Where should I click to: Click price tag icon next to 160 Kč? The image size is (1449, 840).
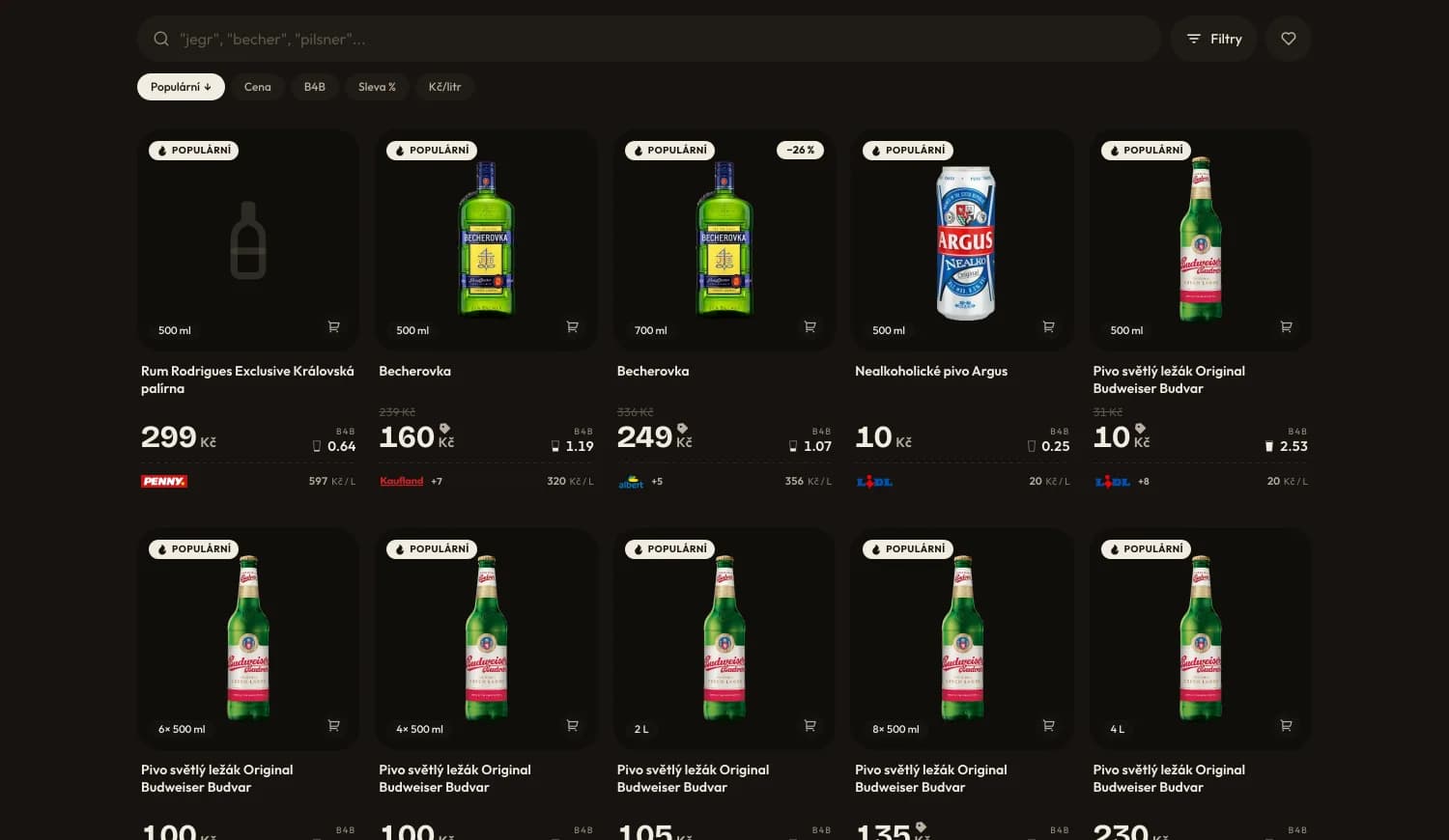tap(444, 428)
